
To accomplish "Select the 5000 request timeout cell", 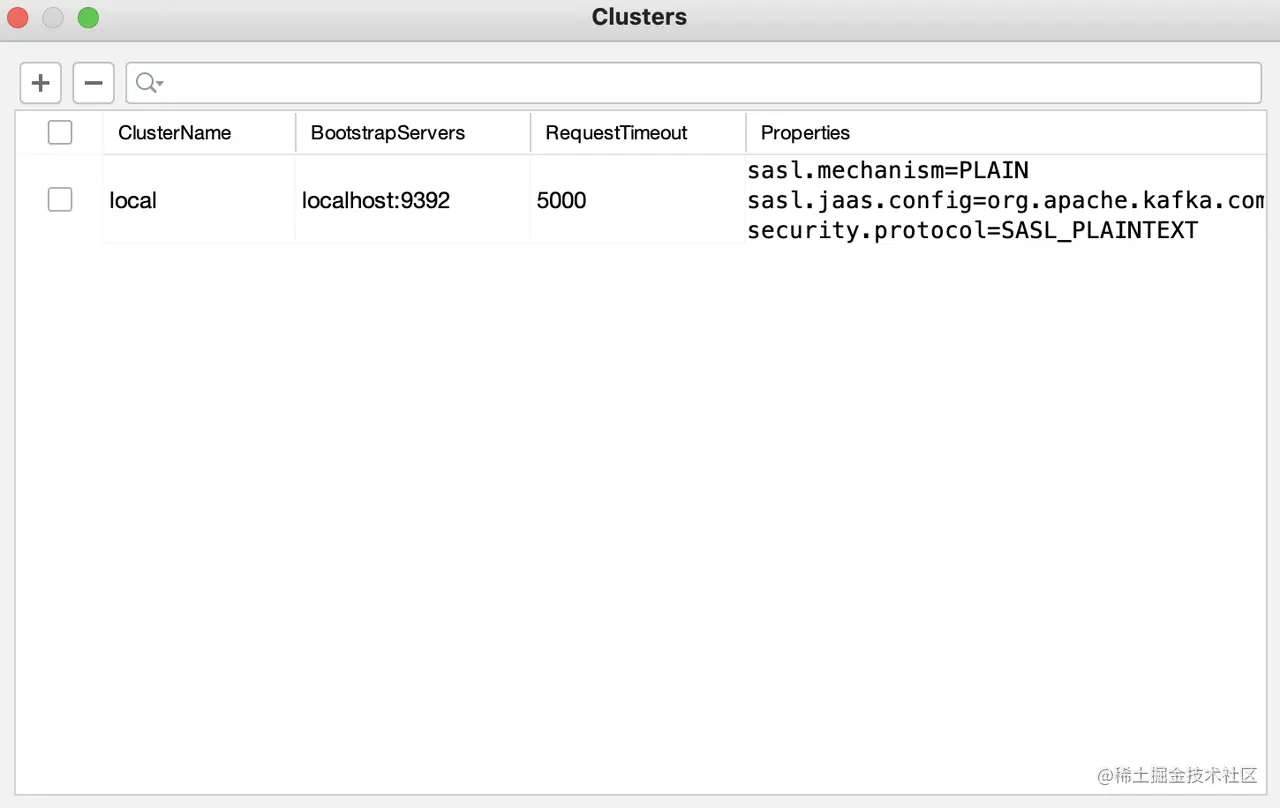I will coord(561,200).
